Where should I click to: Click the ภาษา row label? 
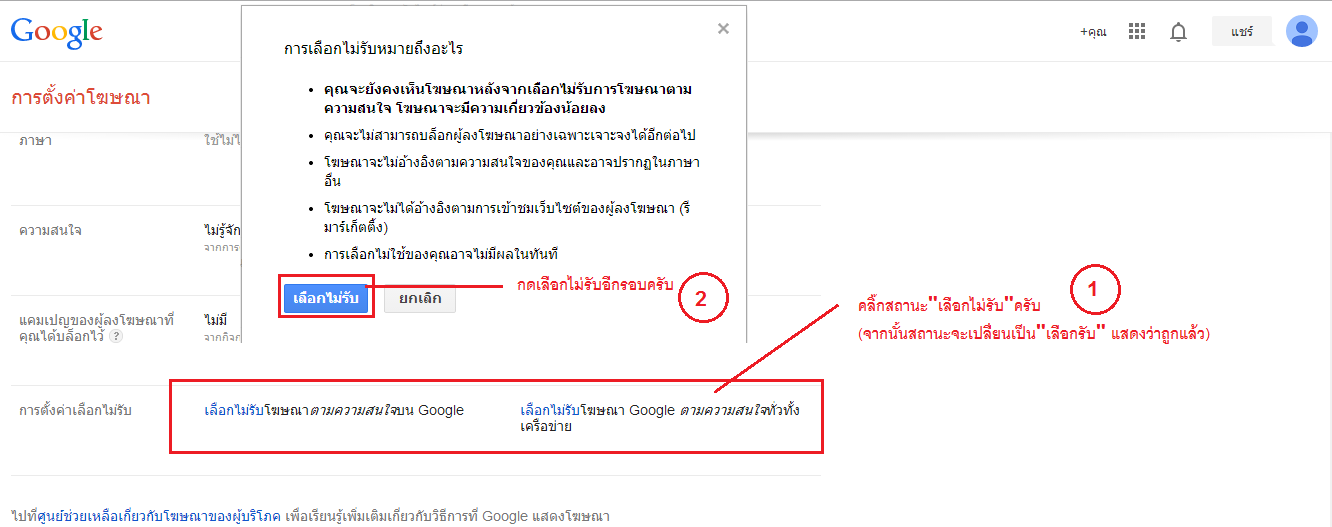coord(36,140)
